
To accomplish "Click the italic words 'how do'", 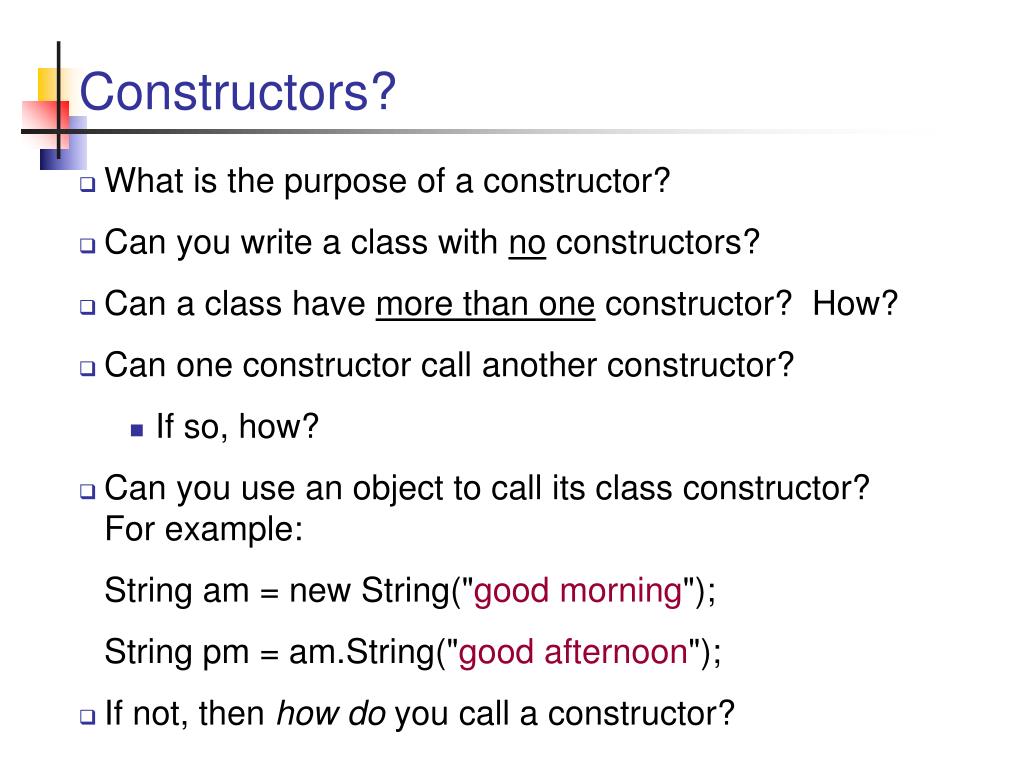I will (x=331, y=713).
